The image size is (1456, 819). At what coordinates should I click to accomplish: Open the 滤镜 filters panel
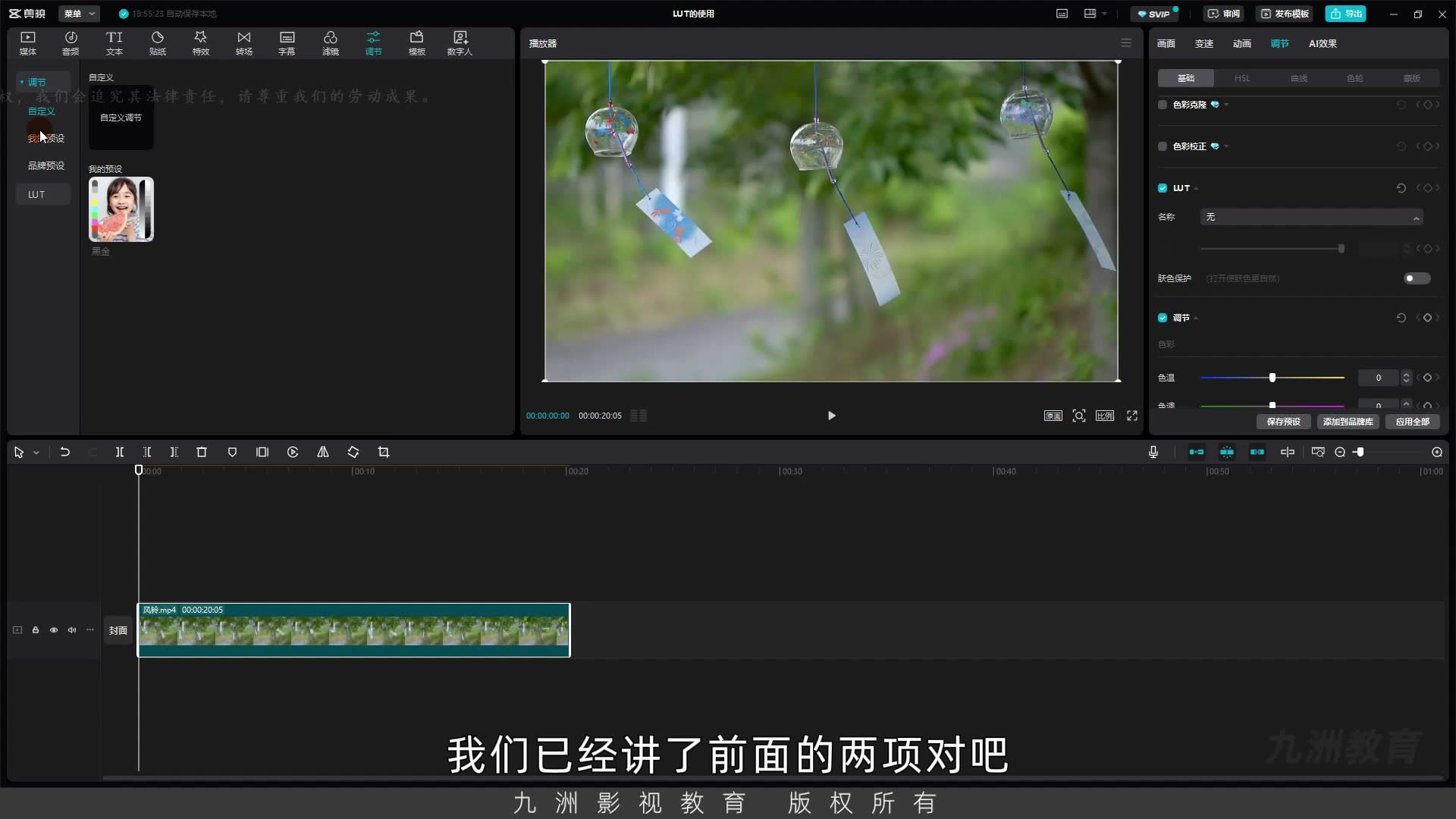pos(331,43)
